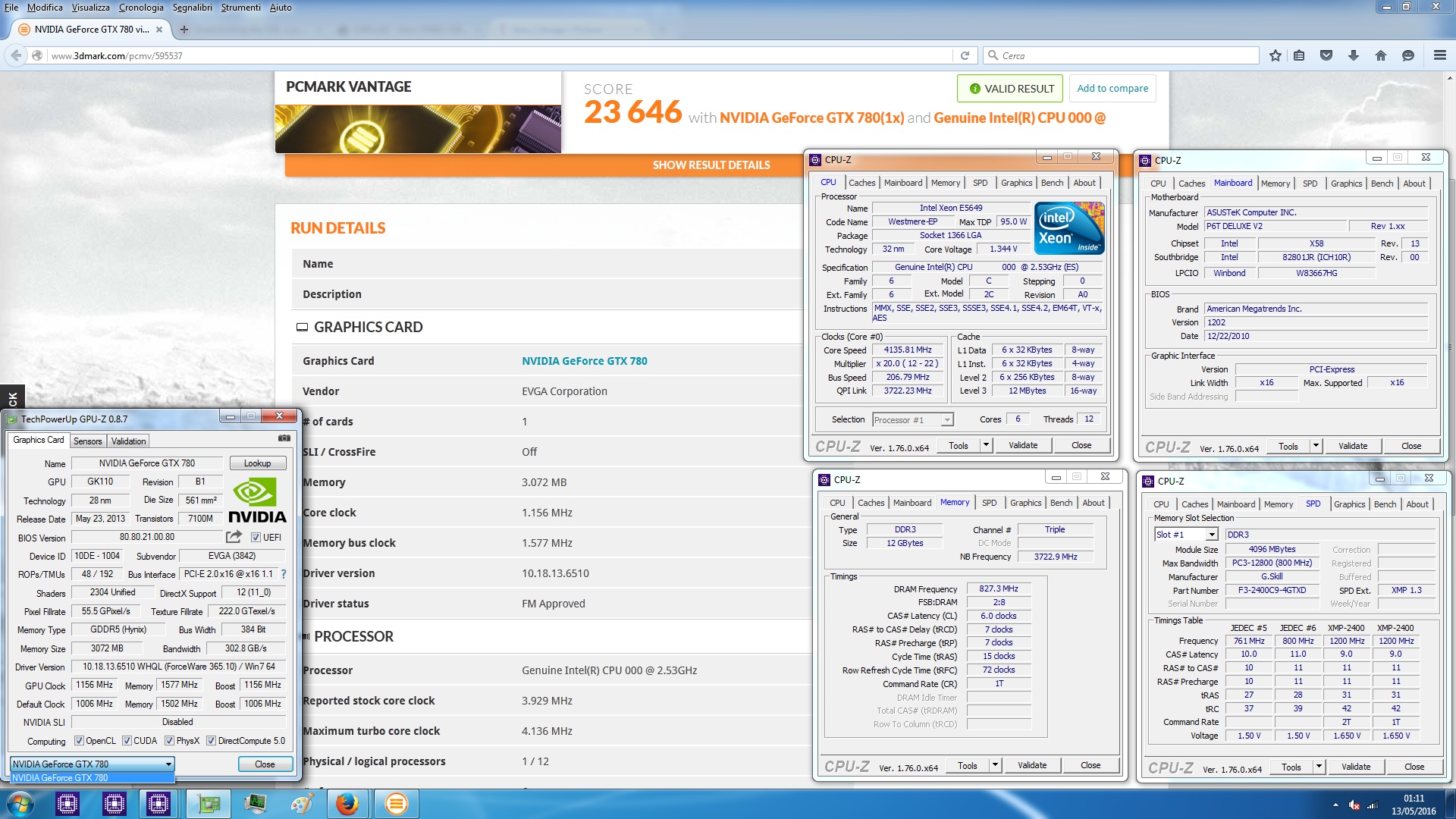Toggle the DirectCompute 5.0 checkbox
The height and width of the screenshot is (819, 1456).
tap(212, 741)
